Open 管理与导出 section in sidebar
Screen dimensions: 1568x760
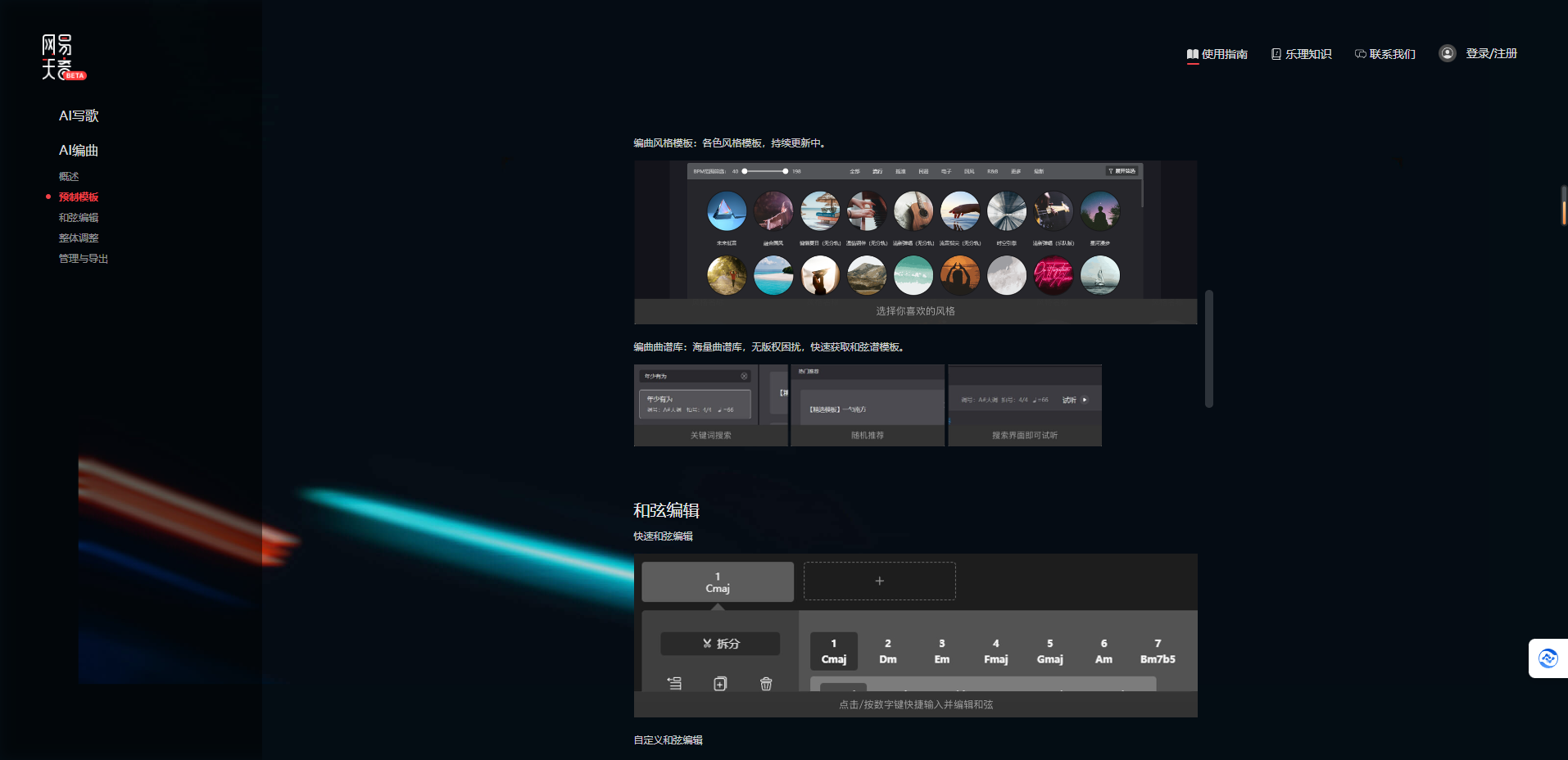click(x=84, y=259)
